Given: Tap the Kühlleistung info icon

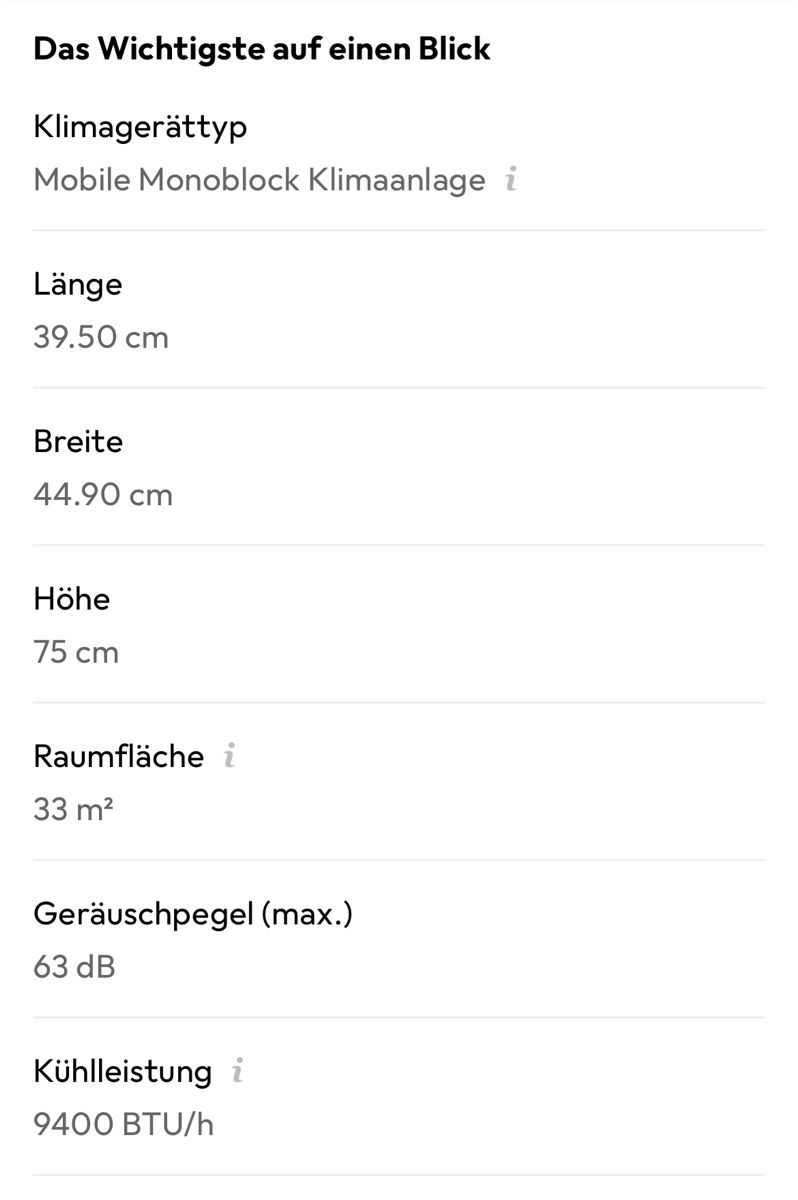Looking at the screenshot, I should click(x=238, y=1071).
